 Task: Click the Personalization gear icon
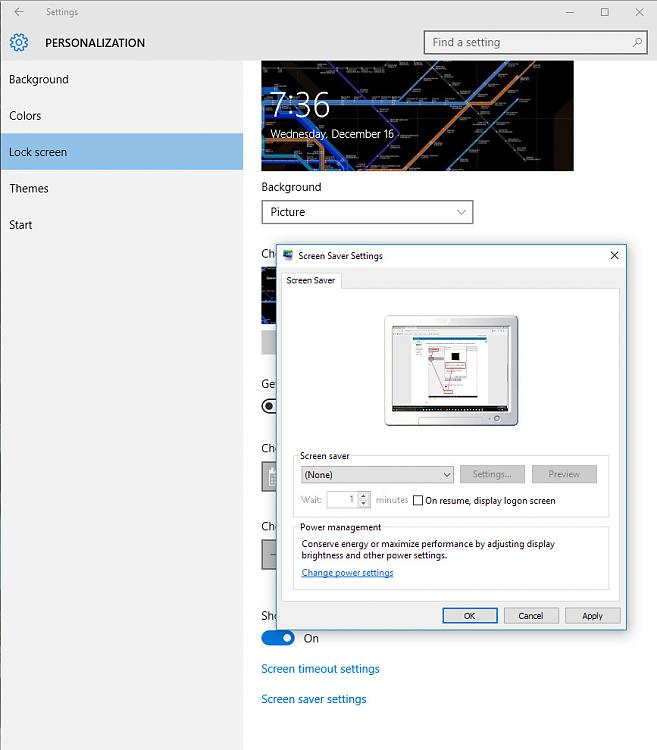pyautogui.click(x=19, y=43)
